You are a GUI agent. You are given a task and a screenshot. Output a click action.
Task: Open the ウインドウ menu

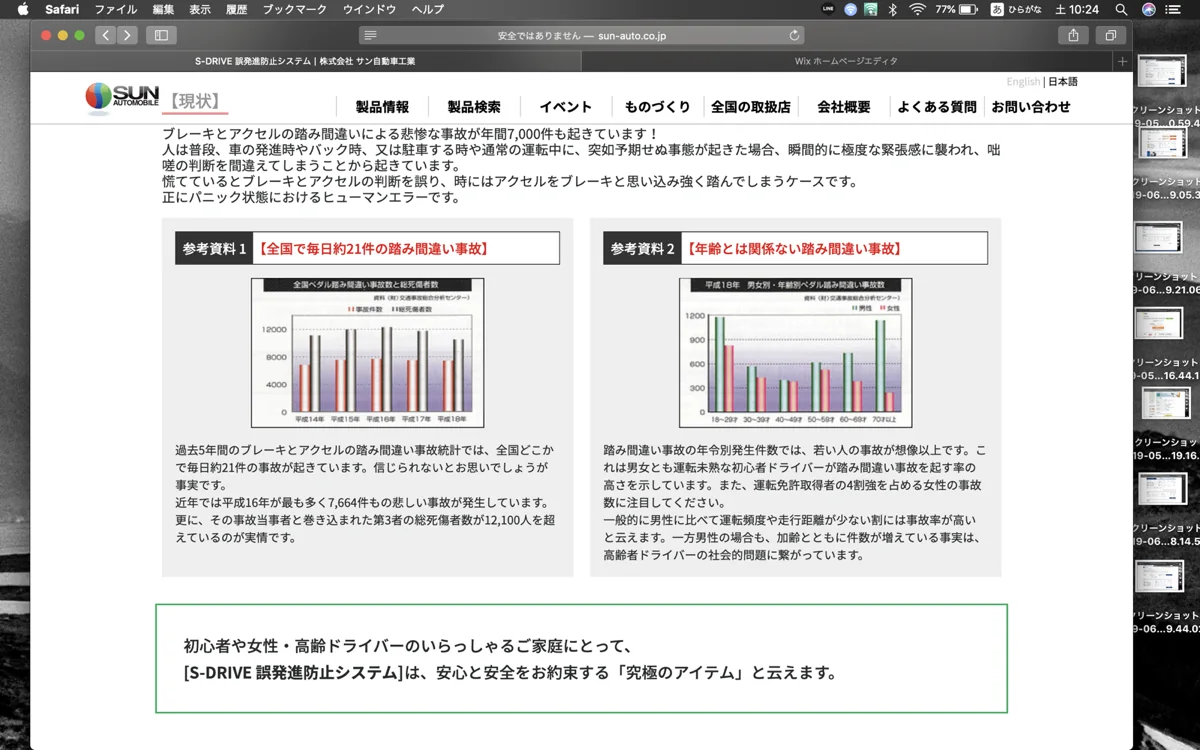pos(369,9)
